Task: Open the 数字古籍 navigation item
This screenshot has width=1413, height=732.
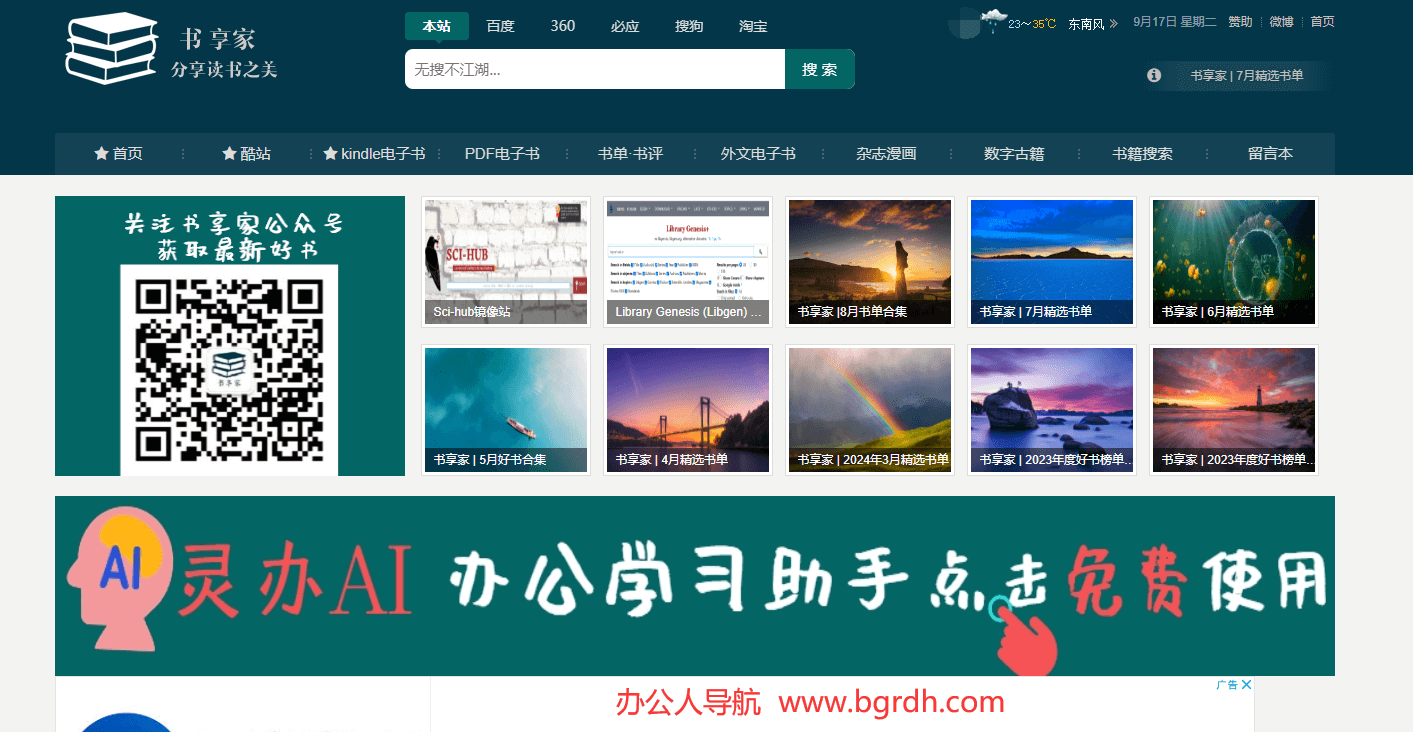Action: pos(1014,154)
